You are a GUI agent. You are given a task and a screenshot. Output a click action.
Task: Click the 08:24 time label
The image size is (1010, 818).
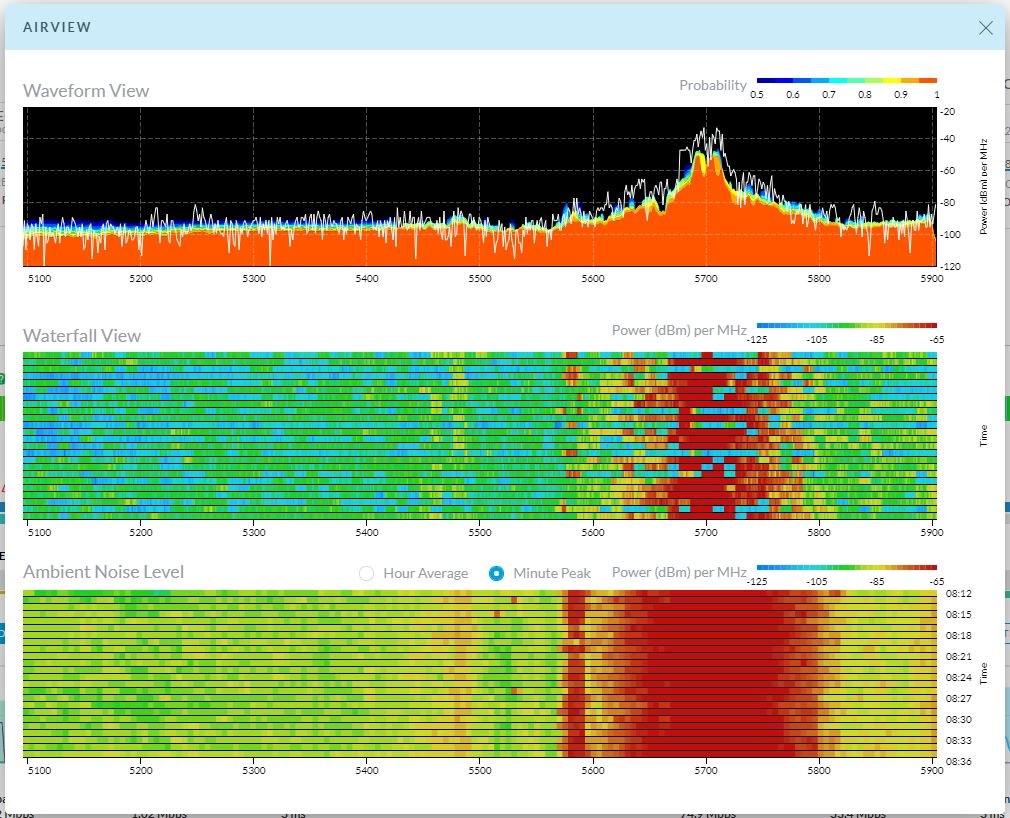pos(958,678)
